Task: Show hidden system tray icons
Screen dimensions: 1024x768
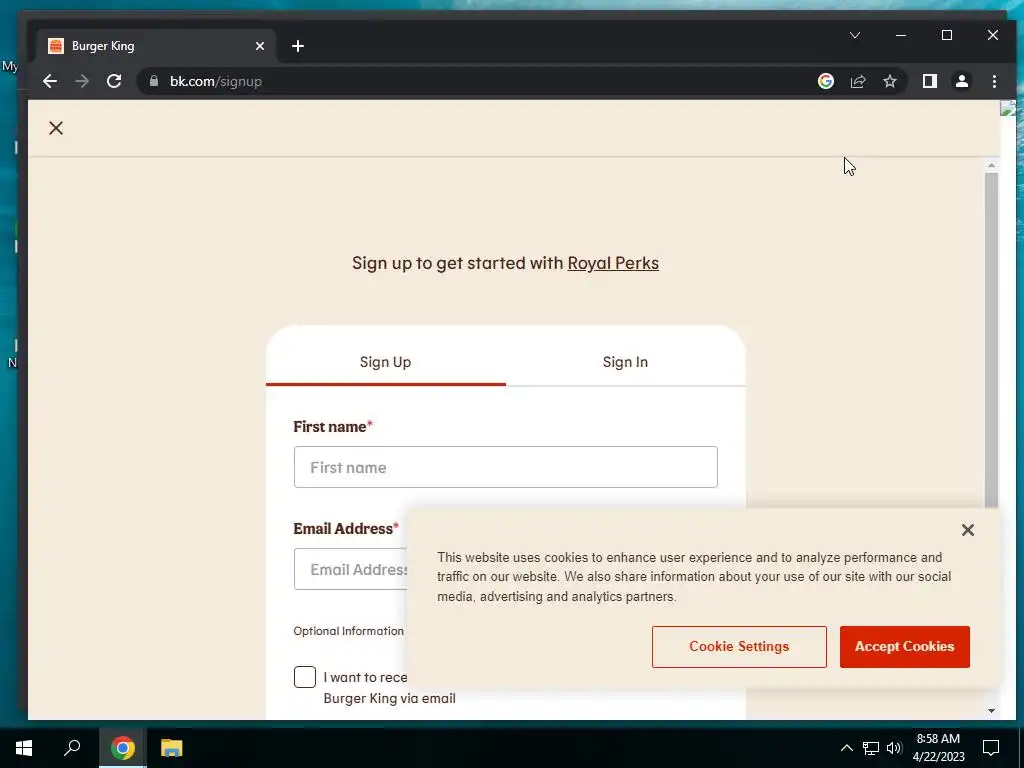Action: [846, 748]
